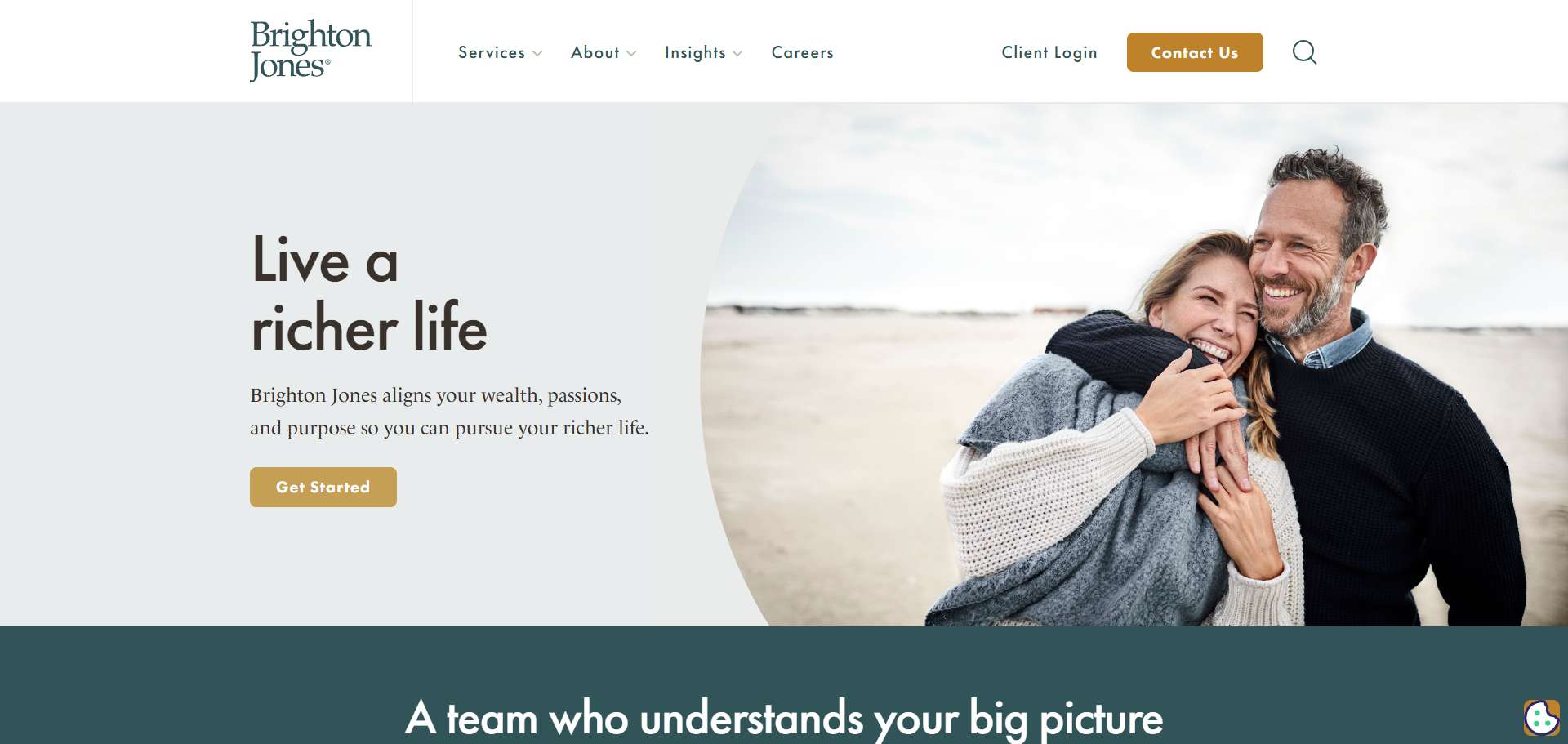Click the Contact Us button

[1195, 52]
